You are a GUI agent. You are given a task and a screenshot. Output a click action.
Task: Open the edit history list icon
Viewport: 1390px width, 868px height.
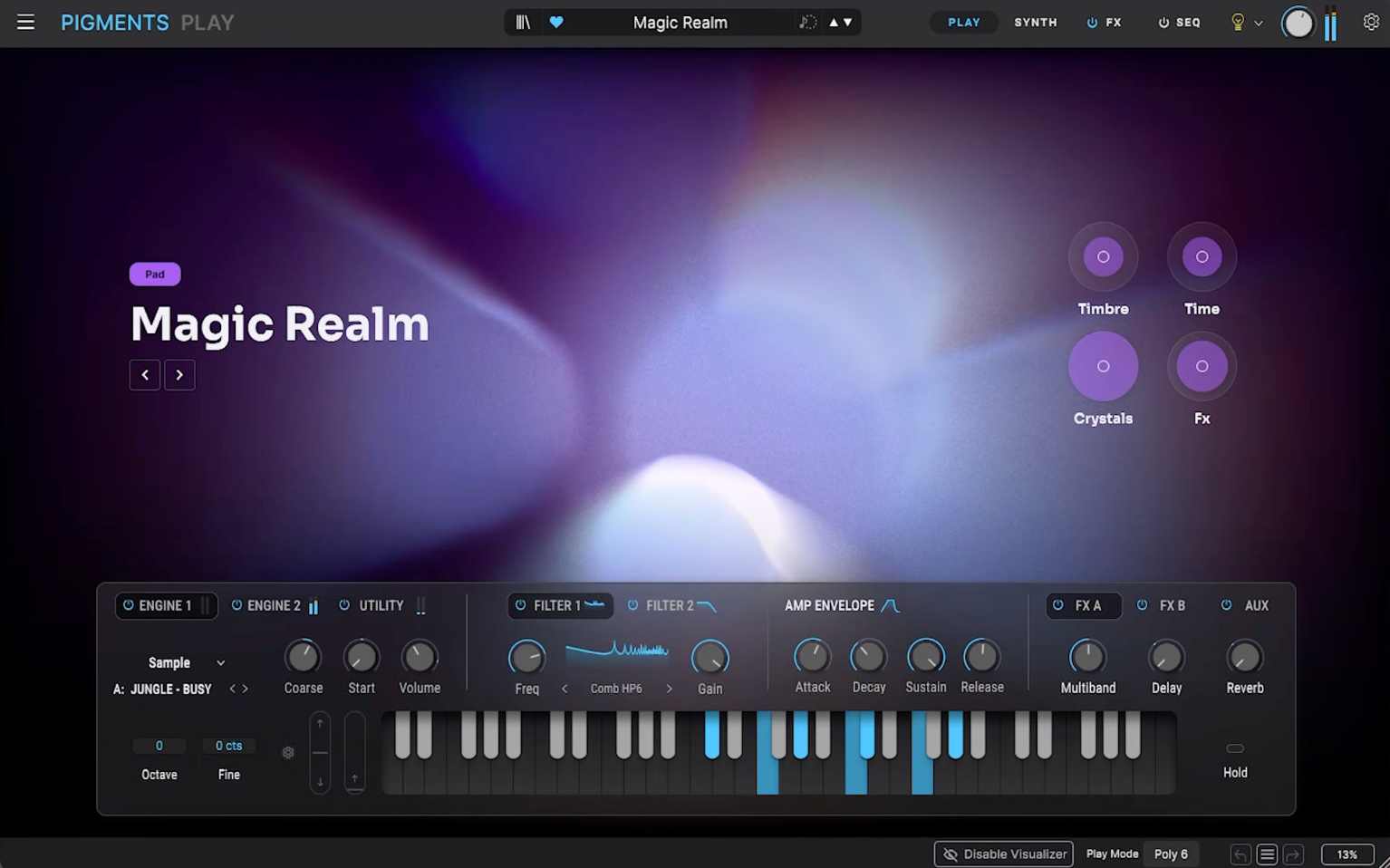coord(1267,854)
